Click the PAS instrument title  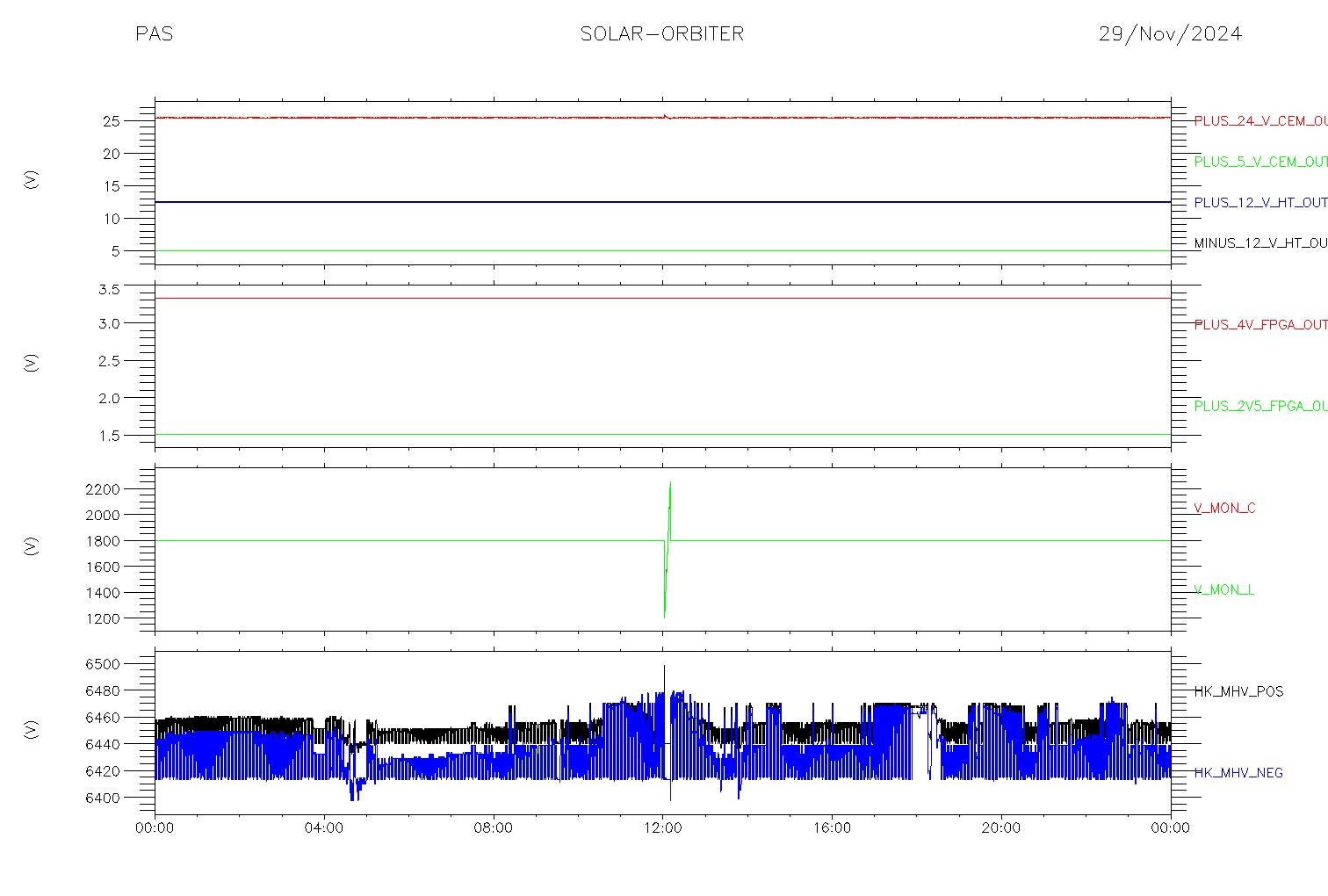(154, 34)
